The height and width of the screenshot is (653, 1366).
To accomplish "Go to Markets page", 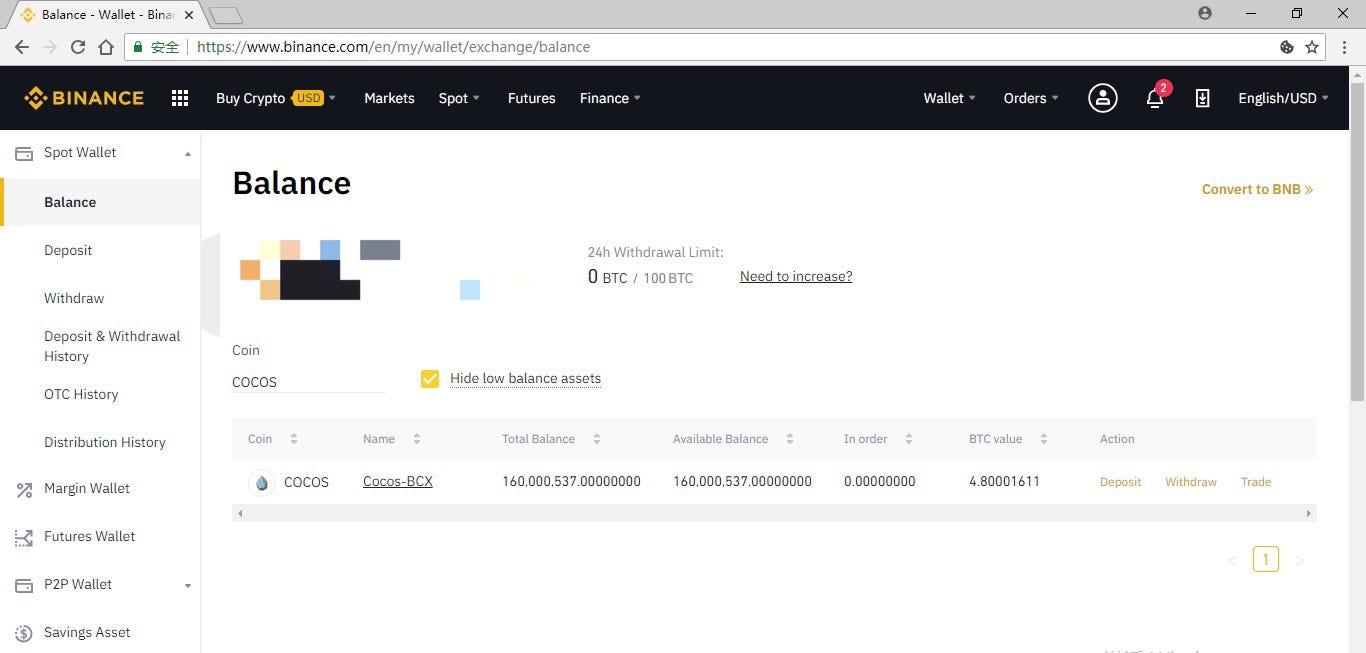I will (x=389, y=98).
